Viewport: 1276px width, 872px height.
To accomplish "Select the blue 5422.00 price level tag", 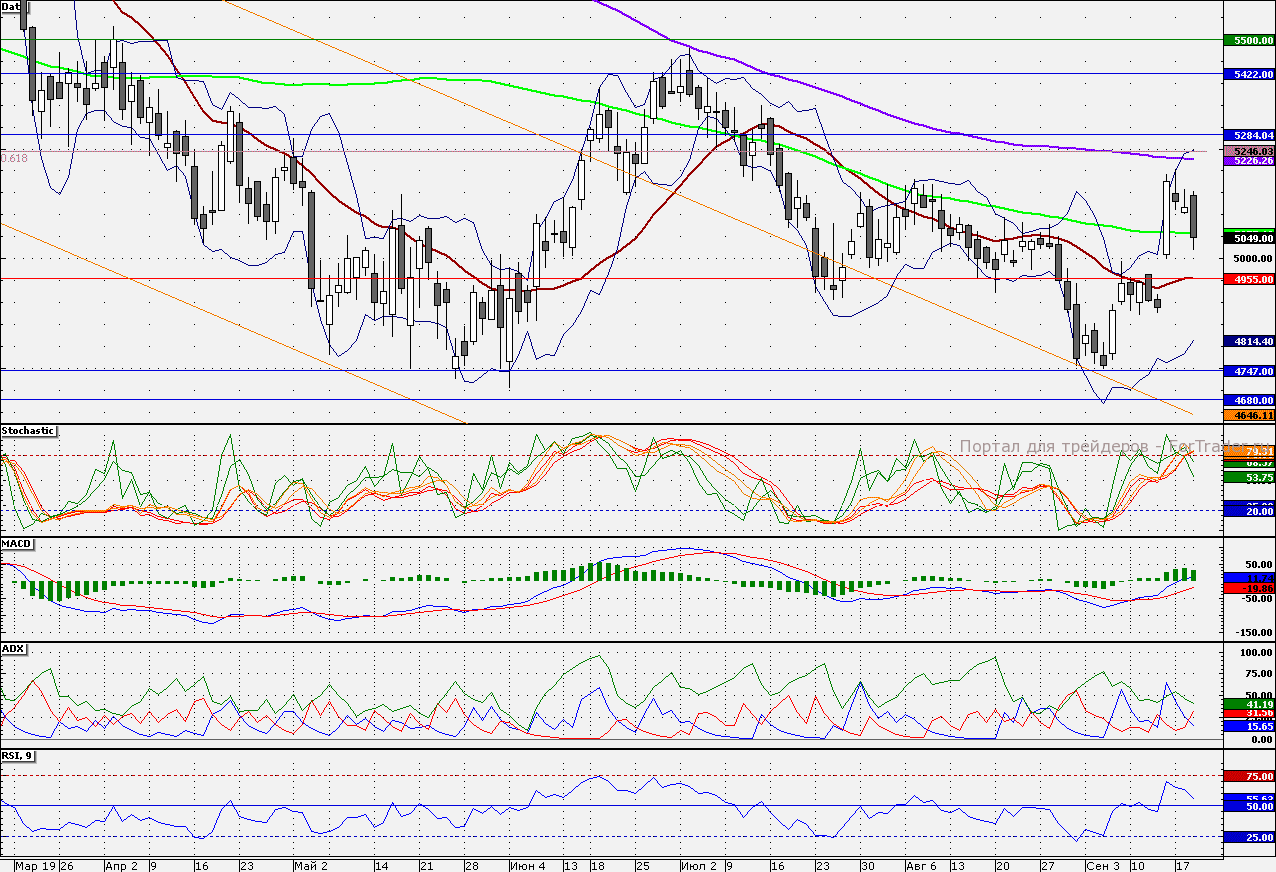I will [x=1249, y=74].
